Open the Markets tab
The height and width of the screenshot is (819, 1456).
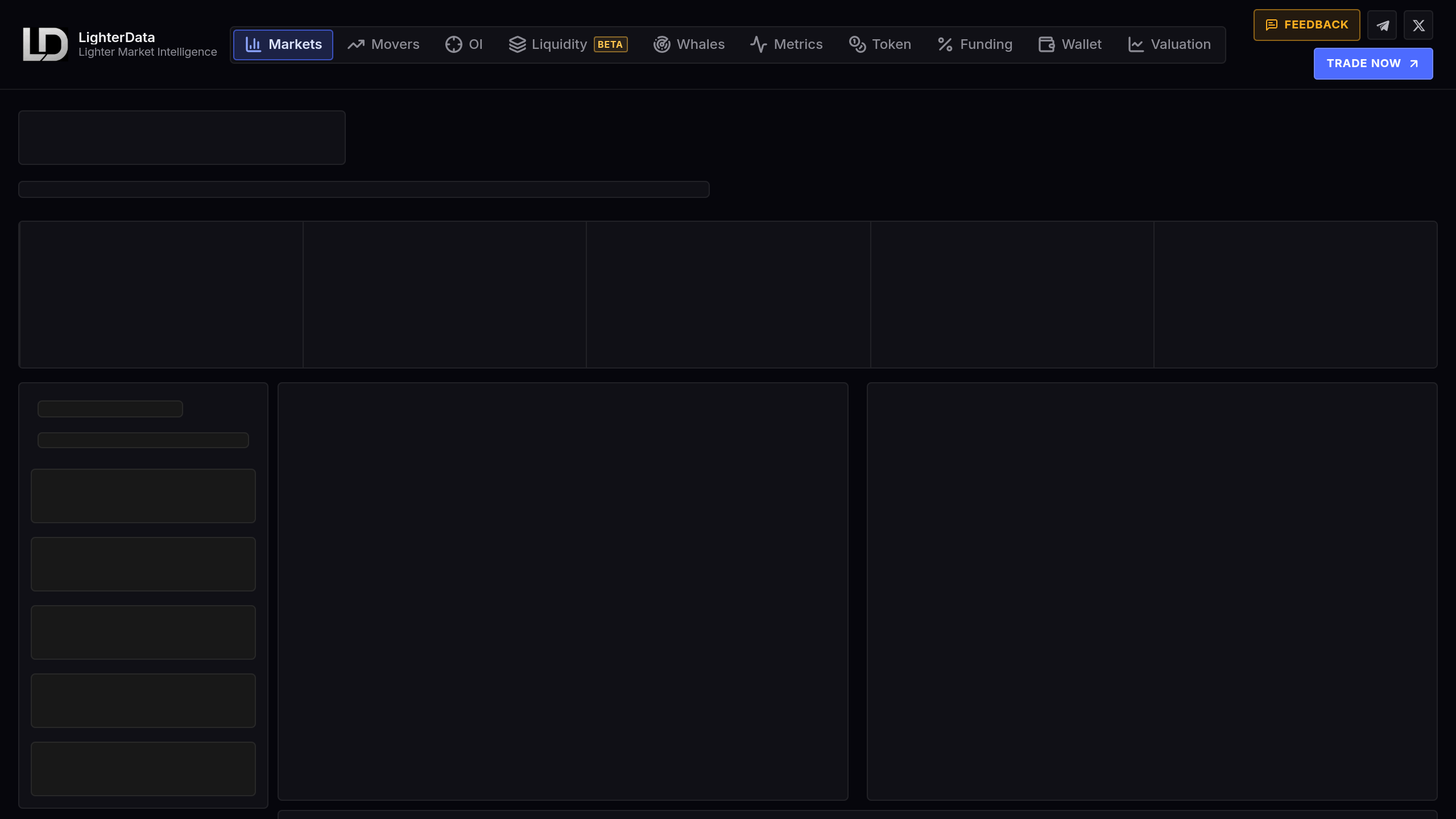pos(283,44)
